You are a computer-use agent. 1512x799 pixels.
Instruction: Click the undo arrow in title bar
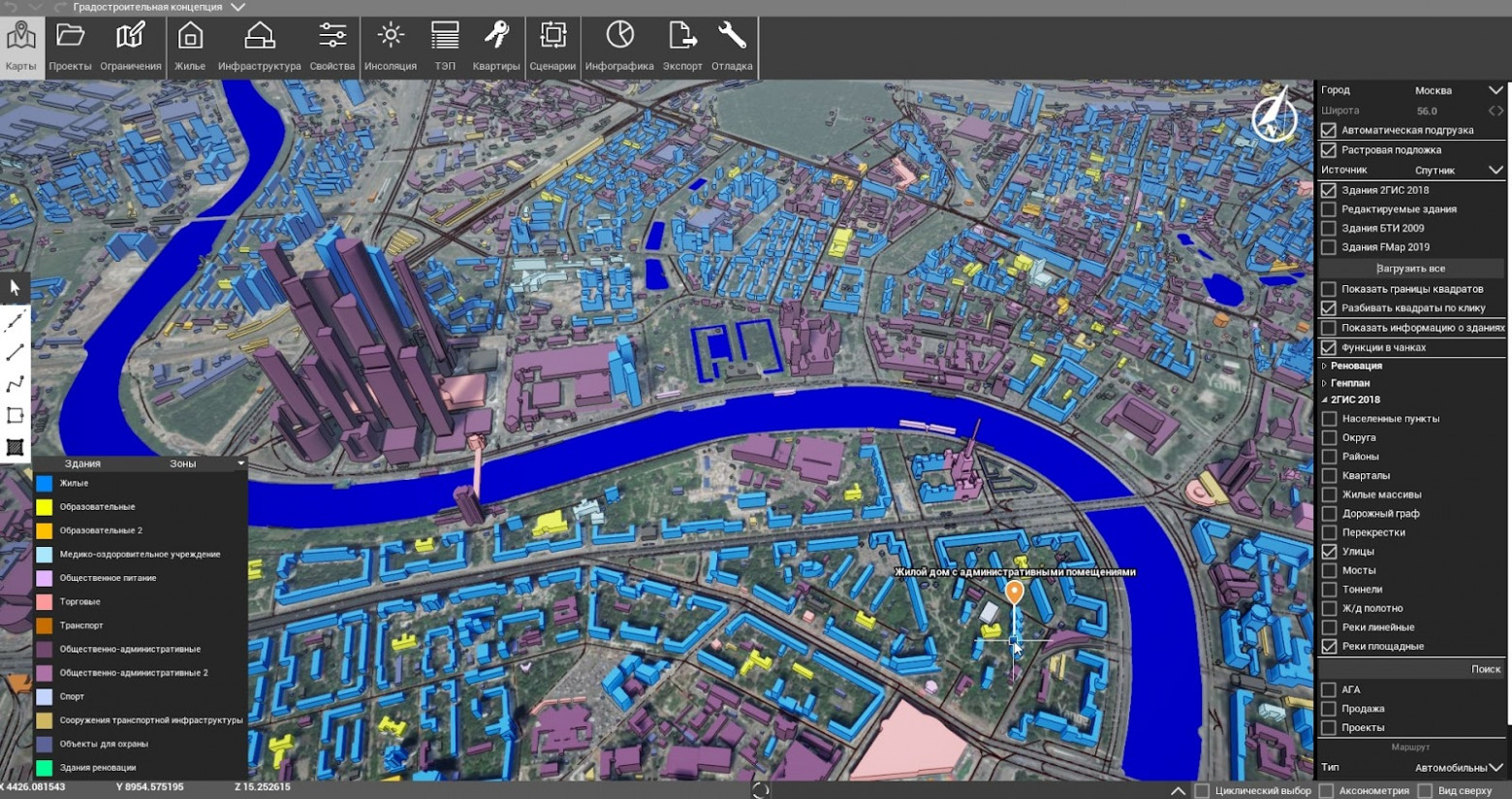click(12, 7)
